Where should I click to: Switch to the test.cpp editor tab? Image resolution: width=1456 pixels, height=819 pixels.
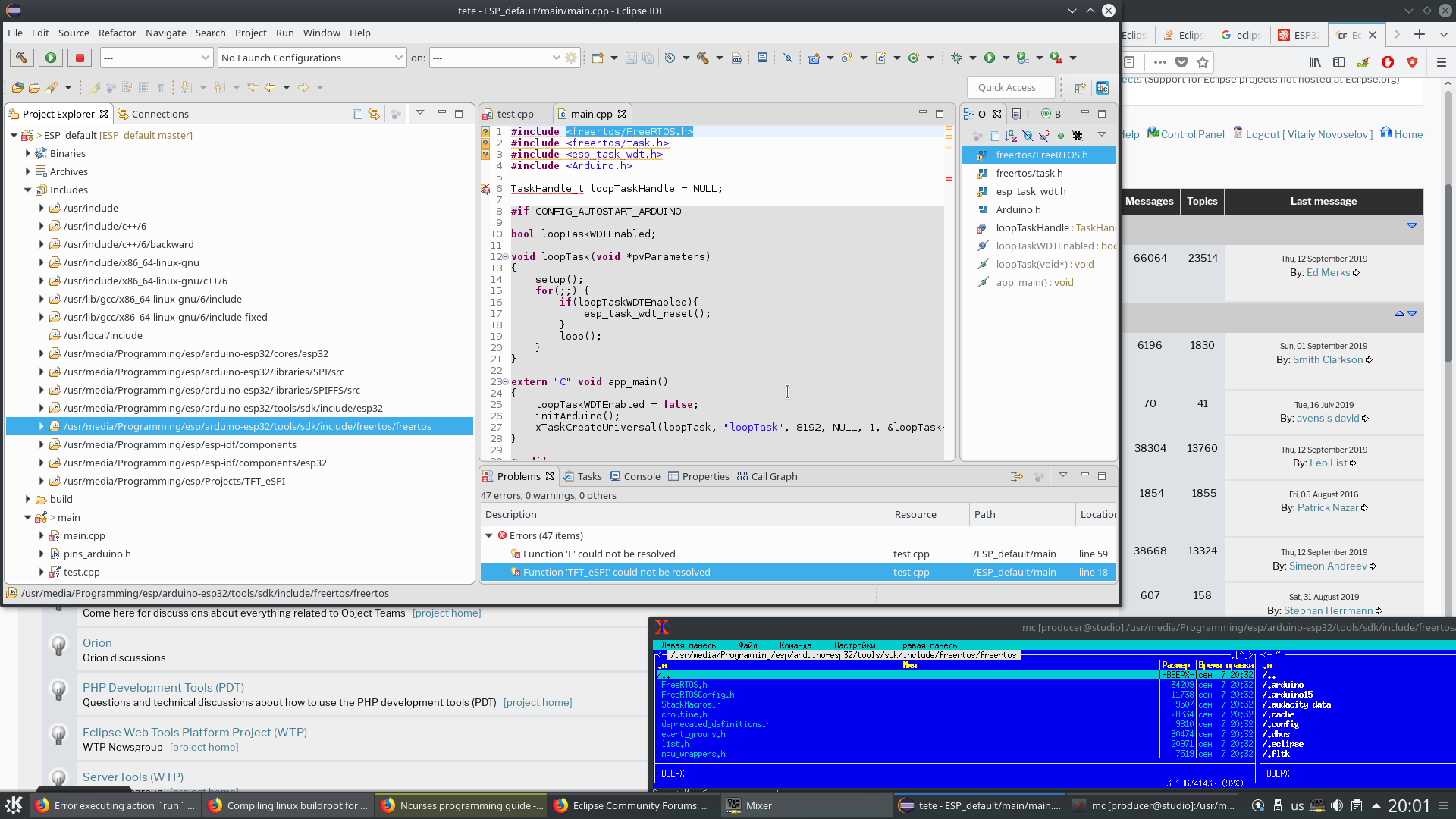515,114
